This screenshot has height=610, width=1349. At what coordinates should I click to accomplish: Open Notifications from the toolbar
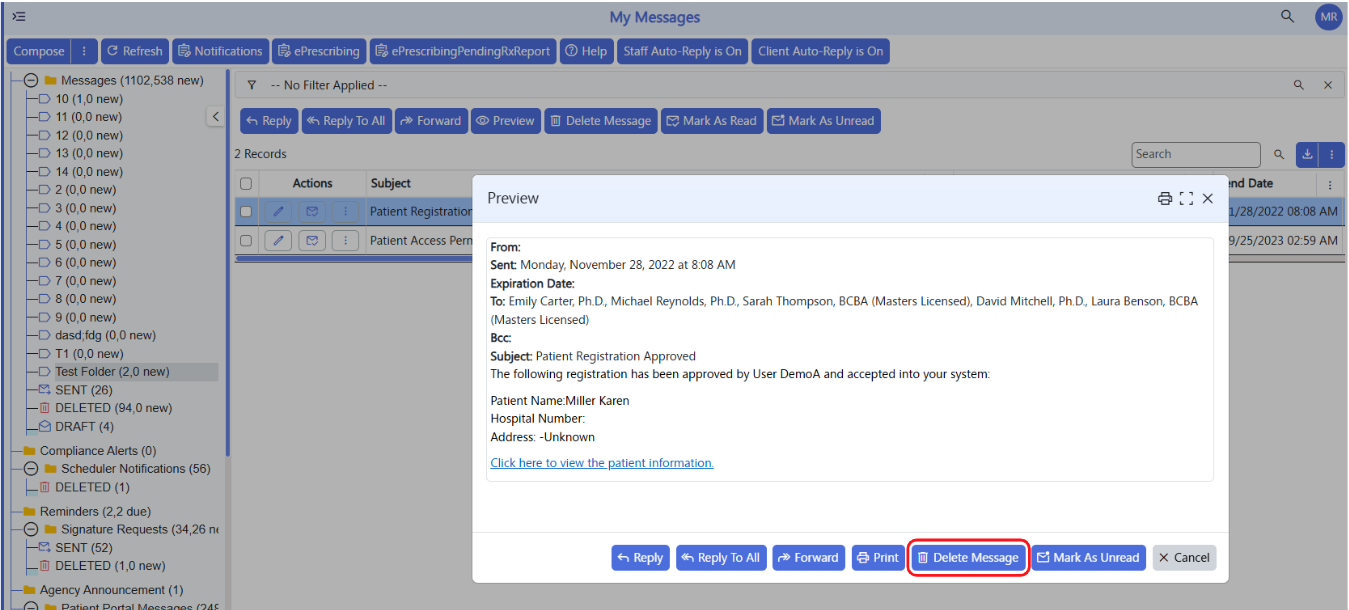point(219,51)
